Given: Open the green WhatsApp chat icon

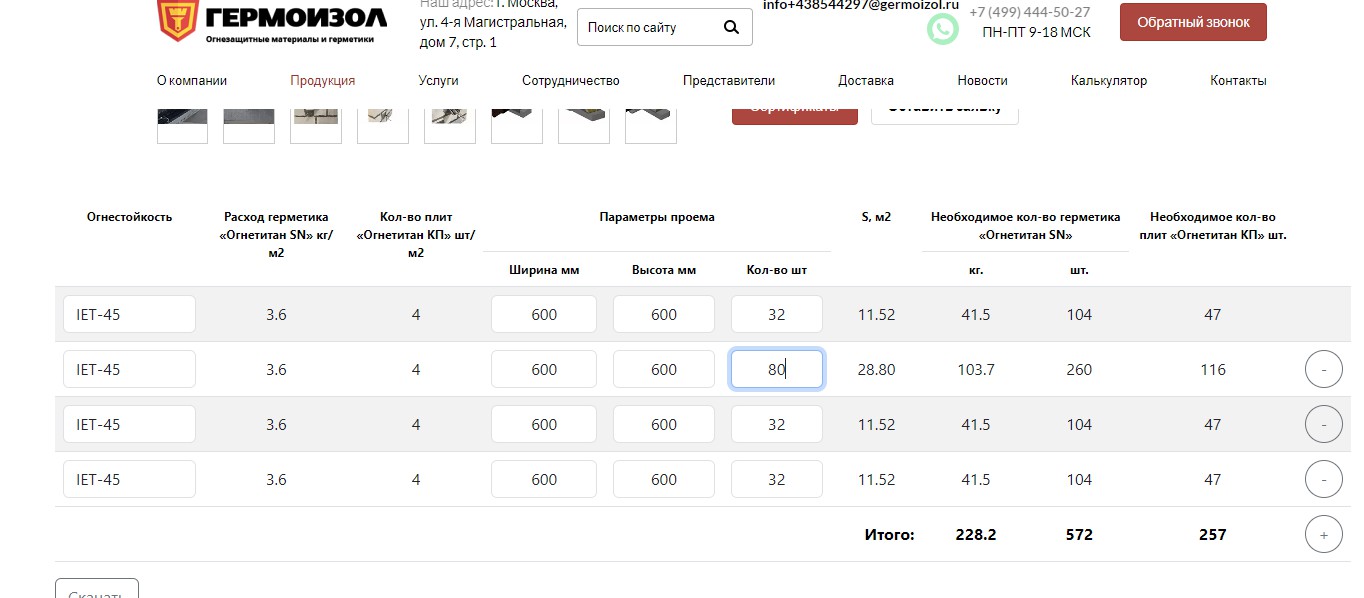Looking at the screenshot, I should [x=942, y=29].
